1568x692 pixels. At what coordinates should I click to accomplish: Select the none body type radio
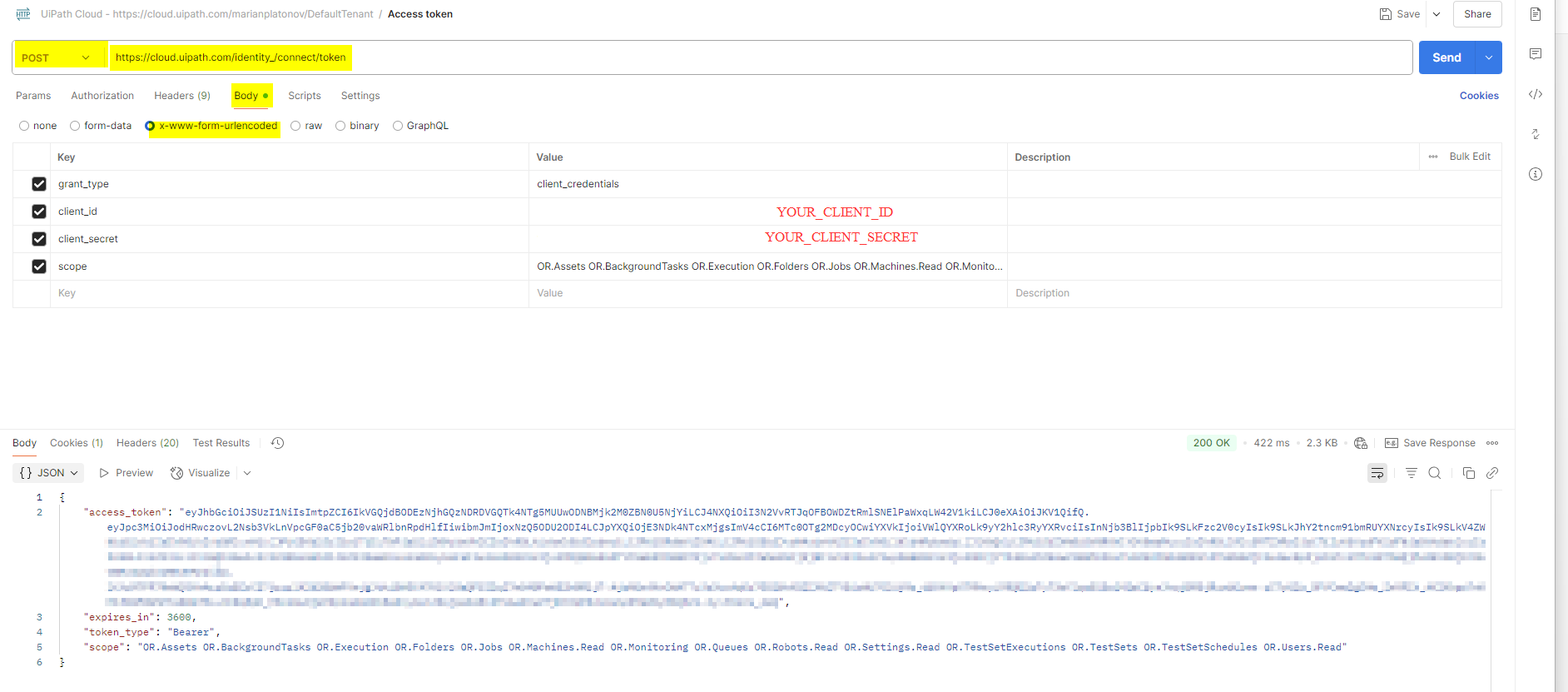pyautogui.click(x=24, y=126)
